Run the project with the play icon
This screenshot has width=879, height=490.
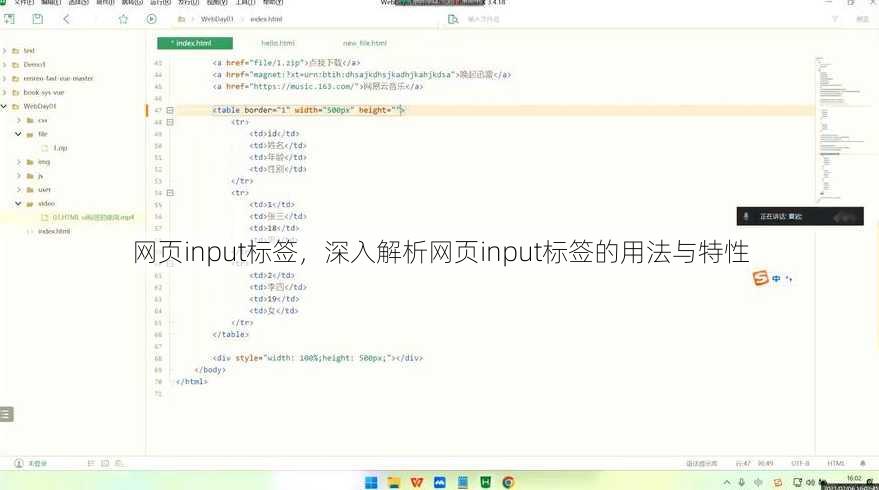(x=151, y=19)
